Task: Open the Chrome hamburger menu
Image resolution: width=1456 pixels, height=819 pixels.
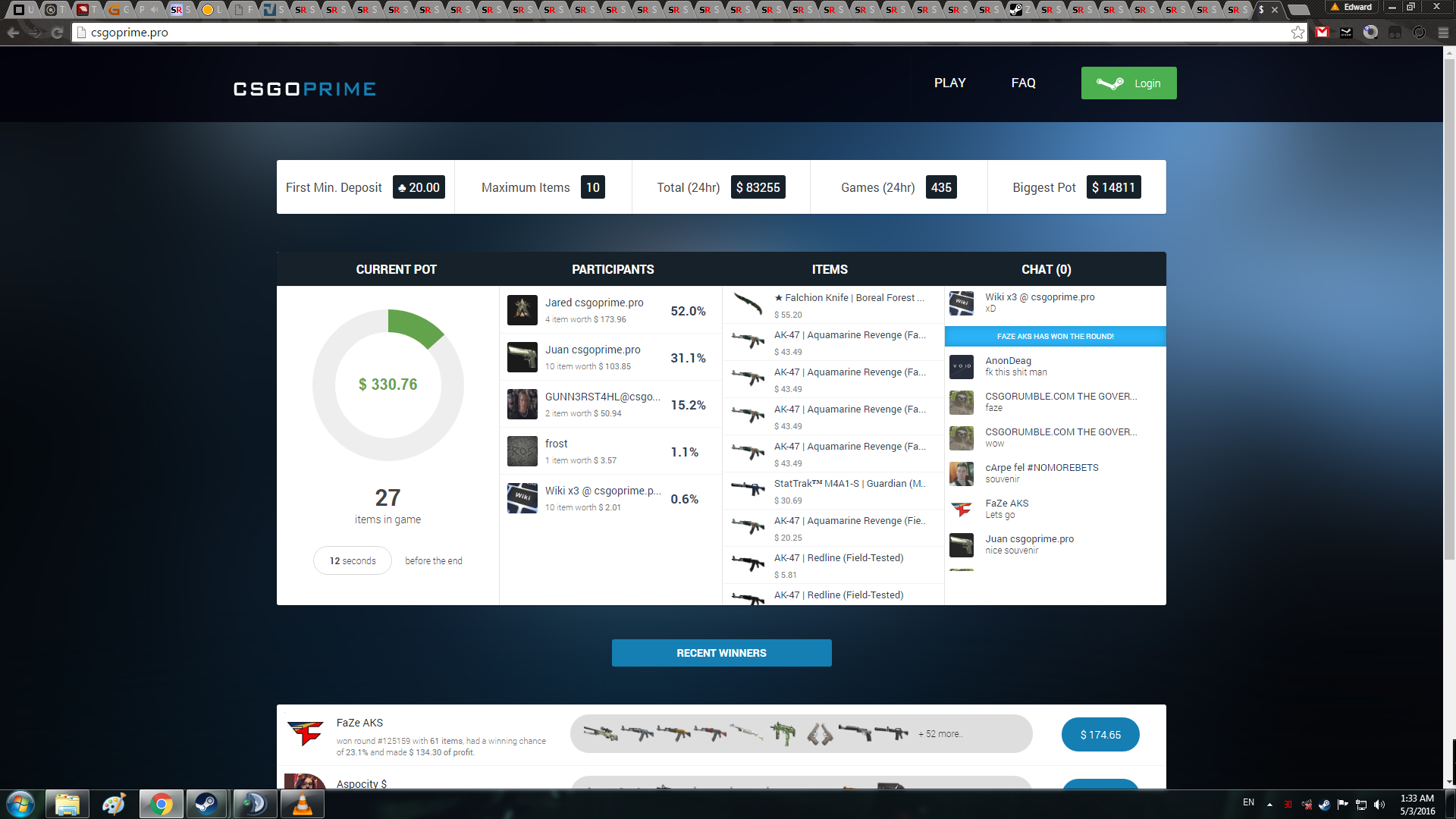Action: tap(1443, 33)
